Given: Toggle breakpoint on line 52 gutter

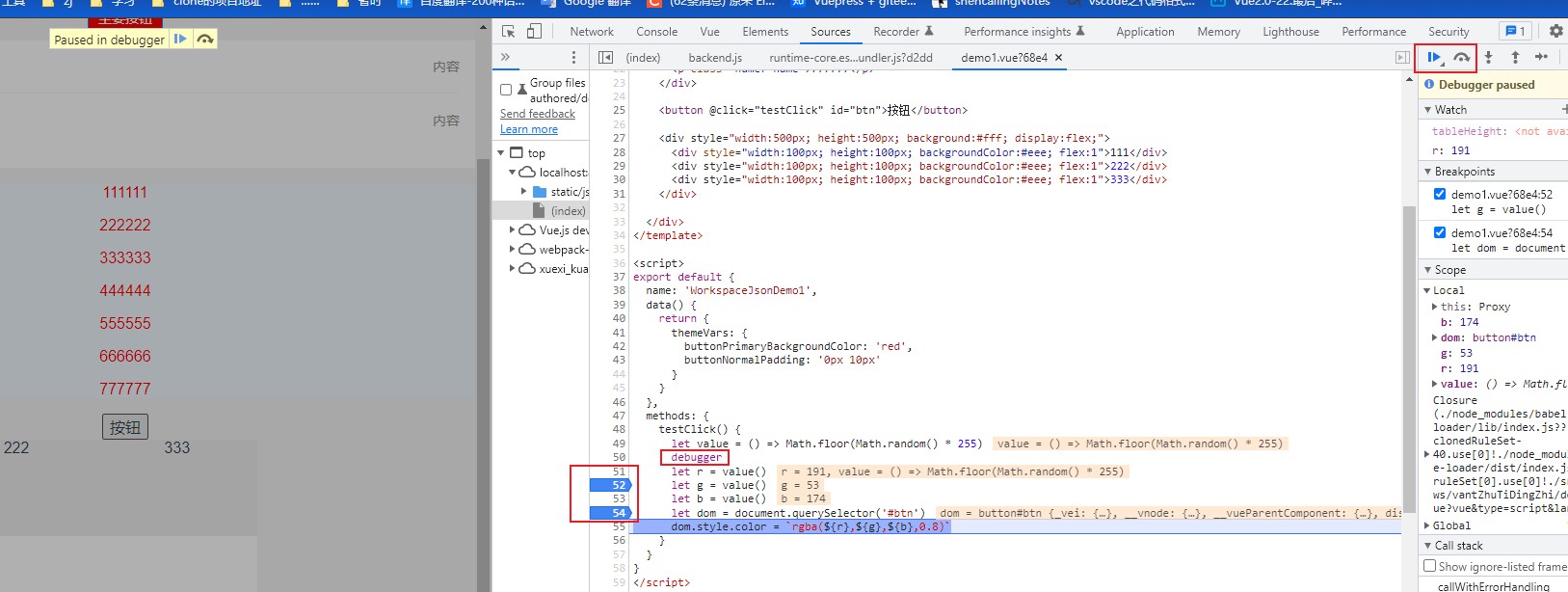Looking at the screenshot, I should coord(610,485).
